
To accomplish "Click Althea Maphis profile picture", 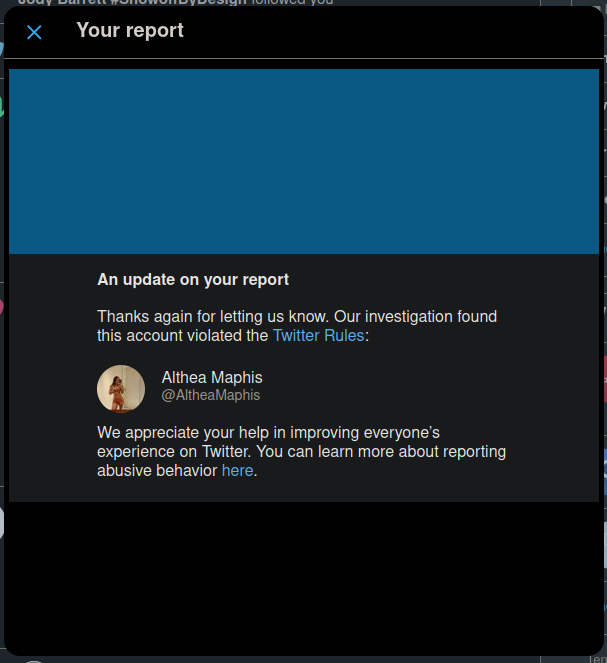I will (x=121, y=389).
